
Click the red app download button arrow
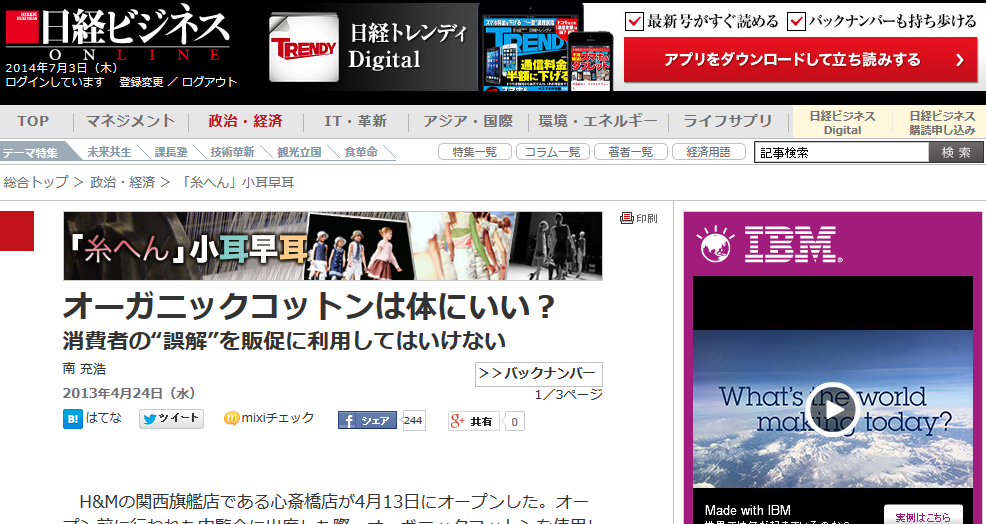pos(959,60)
